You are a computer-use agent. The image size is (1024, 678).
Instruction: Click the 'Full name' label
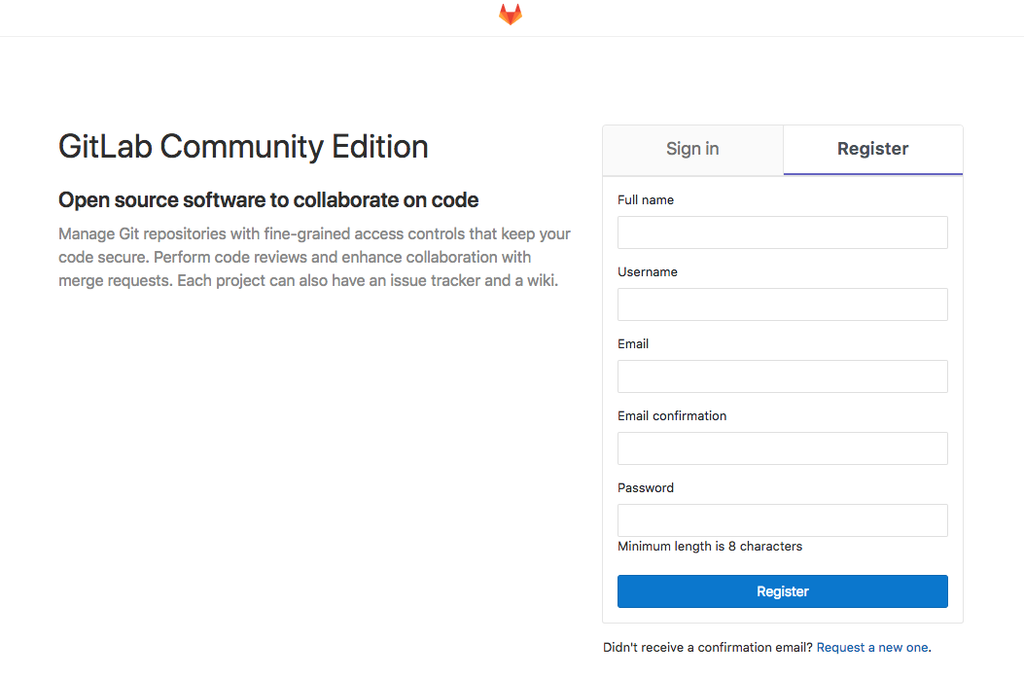pyautogui.click(x=645, y=200)
